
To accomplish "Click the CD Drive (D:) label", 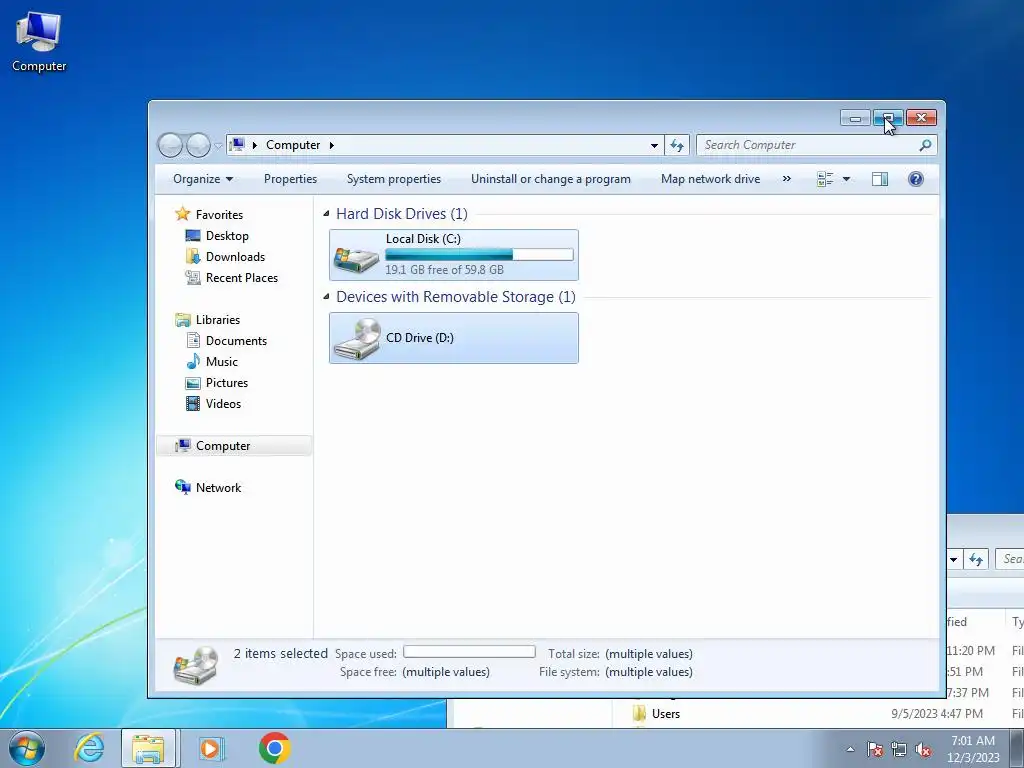I will (x=419, y=338).
